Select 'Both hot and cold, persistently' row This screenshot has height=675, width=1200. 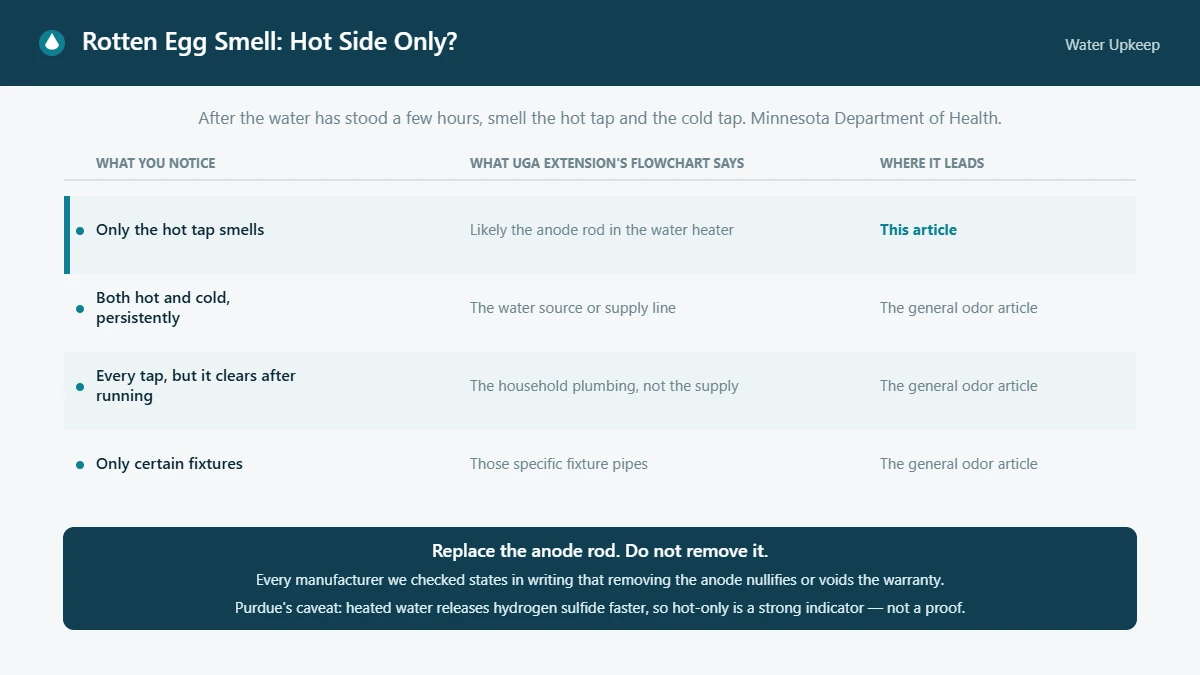(600, 313)
